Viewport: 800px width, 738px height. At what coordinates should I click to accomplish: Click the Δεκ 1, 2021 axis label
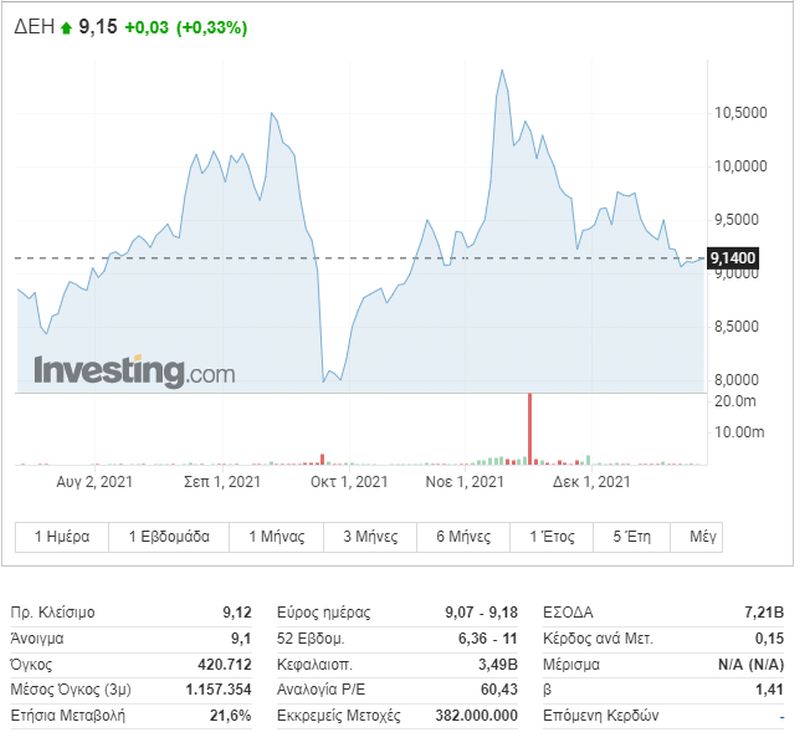click(591, 482)
